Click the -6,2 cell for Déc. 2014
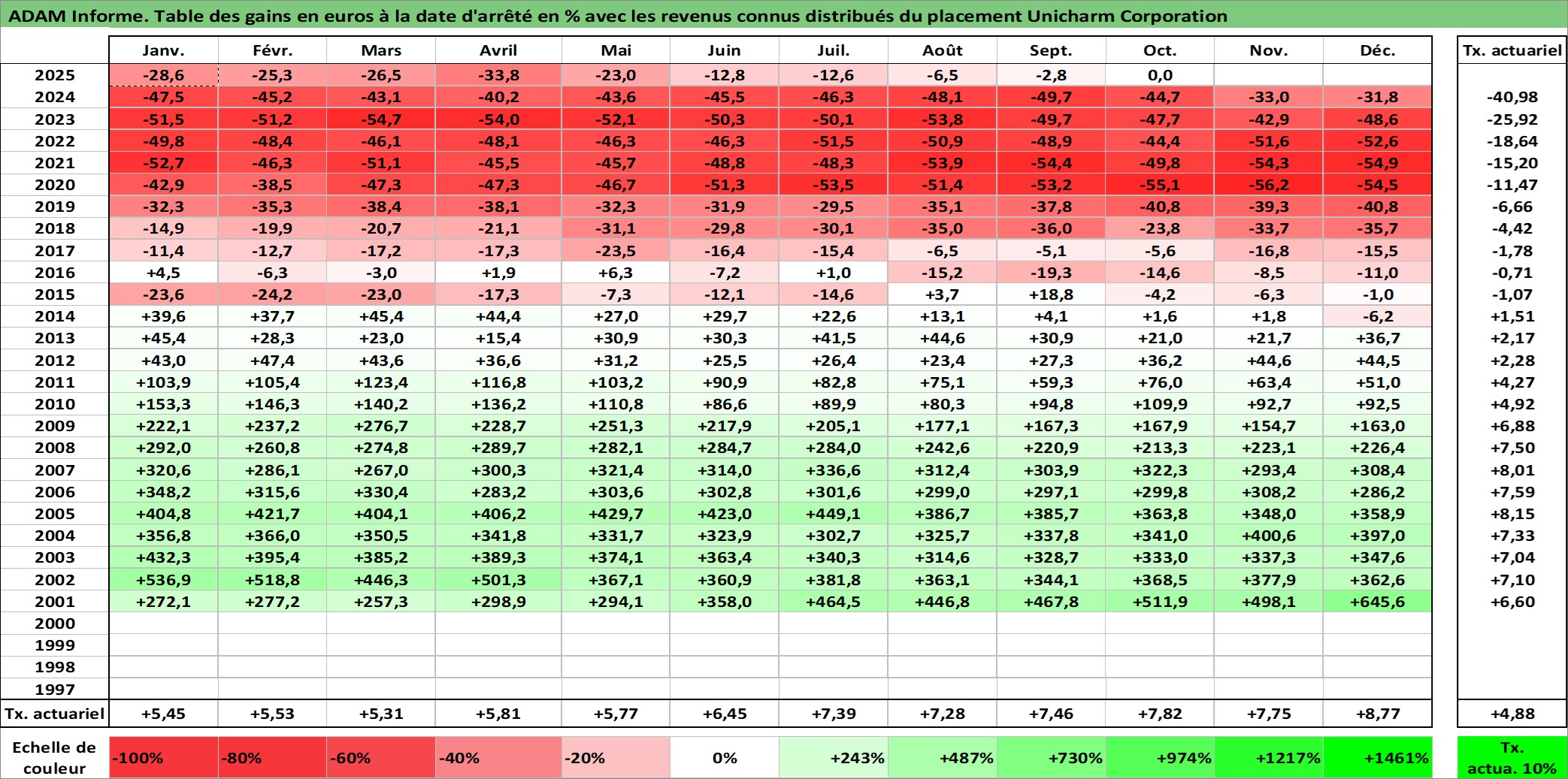 (x=1378, y=316)
